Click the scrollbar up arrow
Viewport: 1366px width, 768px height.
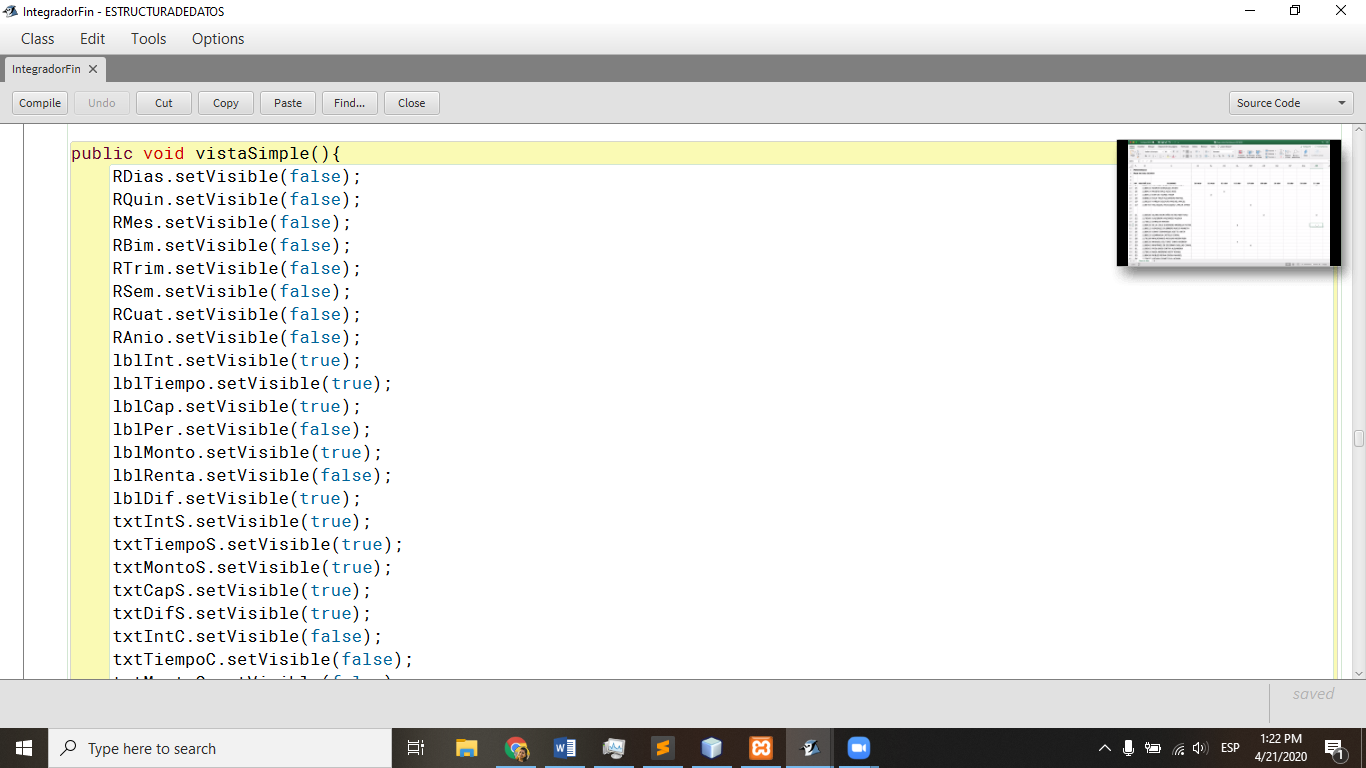pos(1359,130)
